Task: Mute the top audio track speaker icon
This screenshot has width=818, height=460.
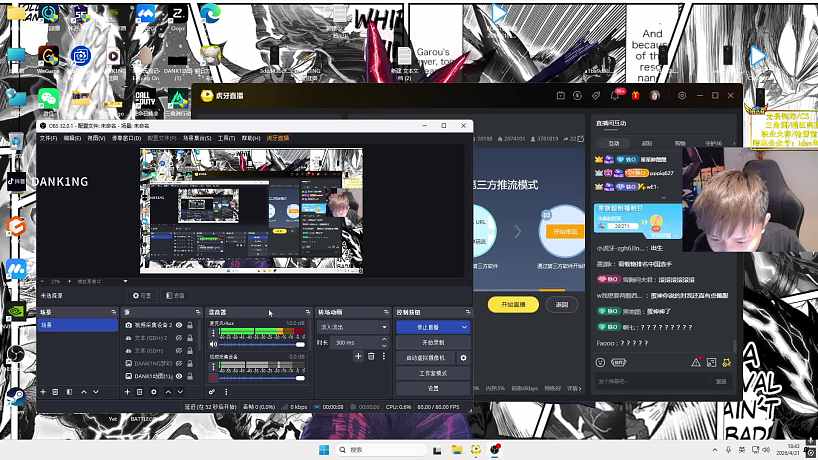Action: [213, 344]
